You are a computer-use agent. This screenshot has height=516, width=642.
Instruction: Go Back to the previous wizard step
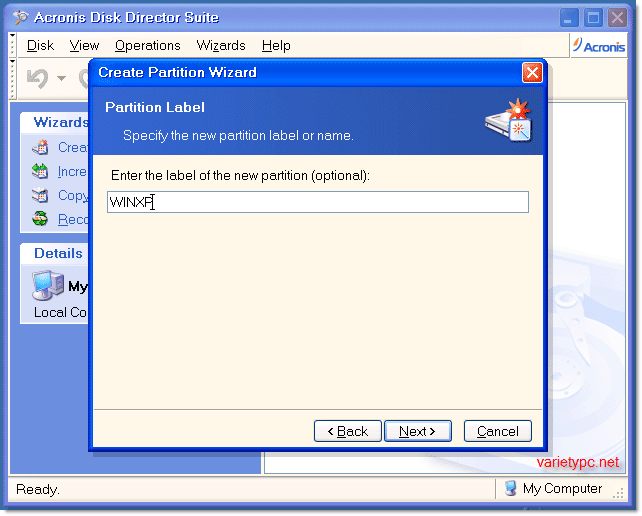click(x=348, y=431)
